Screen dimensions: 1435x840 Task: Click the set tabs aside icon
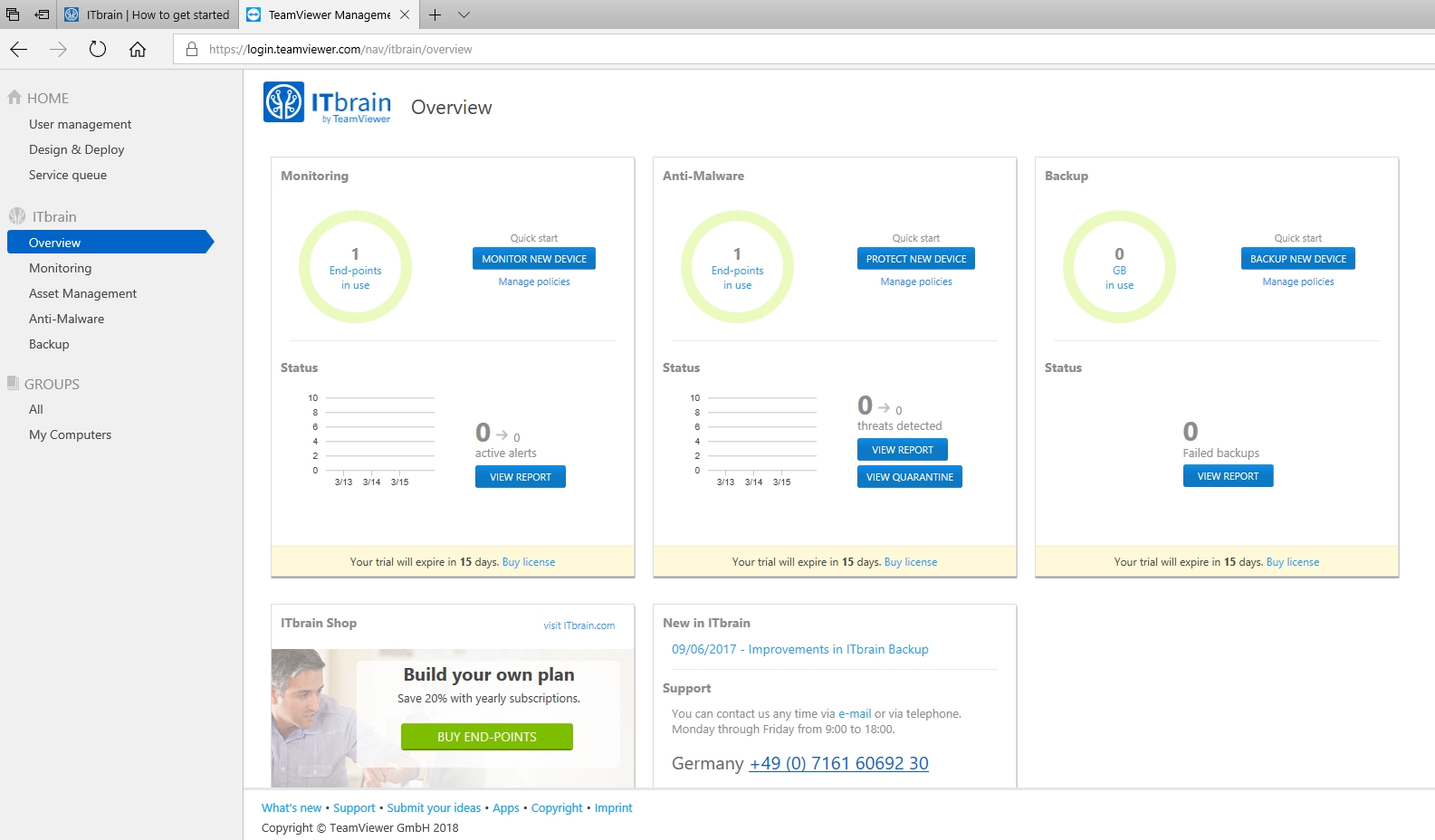tap(42, 14)
